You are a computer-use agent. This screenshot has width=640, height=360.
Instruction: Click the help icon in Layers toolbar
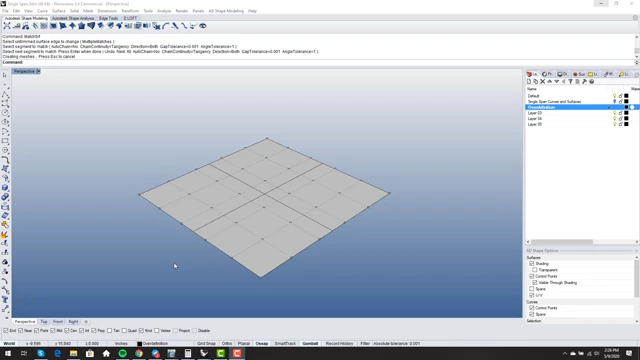point(591,82)
